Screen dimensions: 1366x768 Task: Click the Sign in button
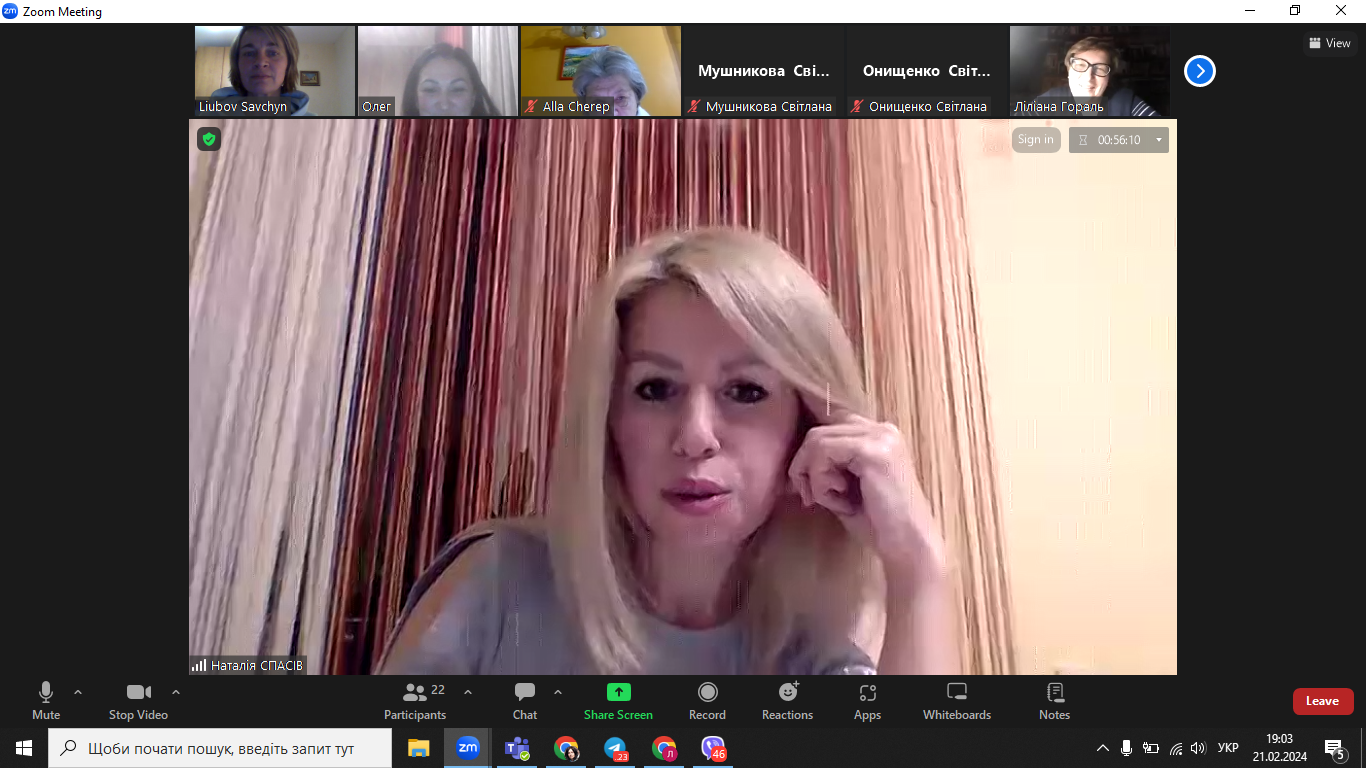pos(1035,140)
